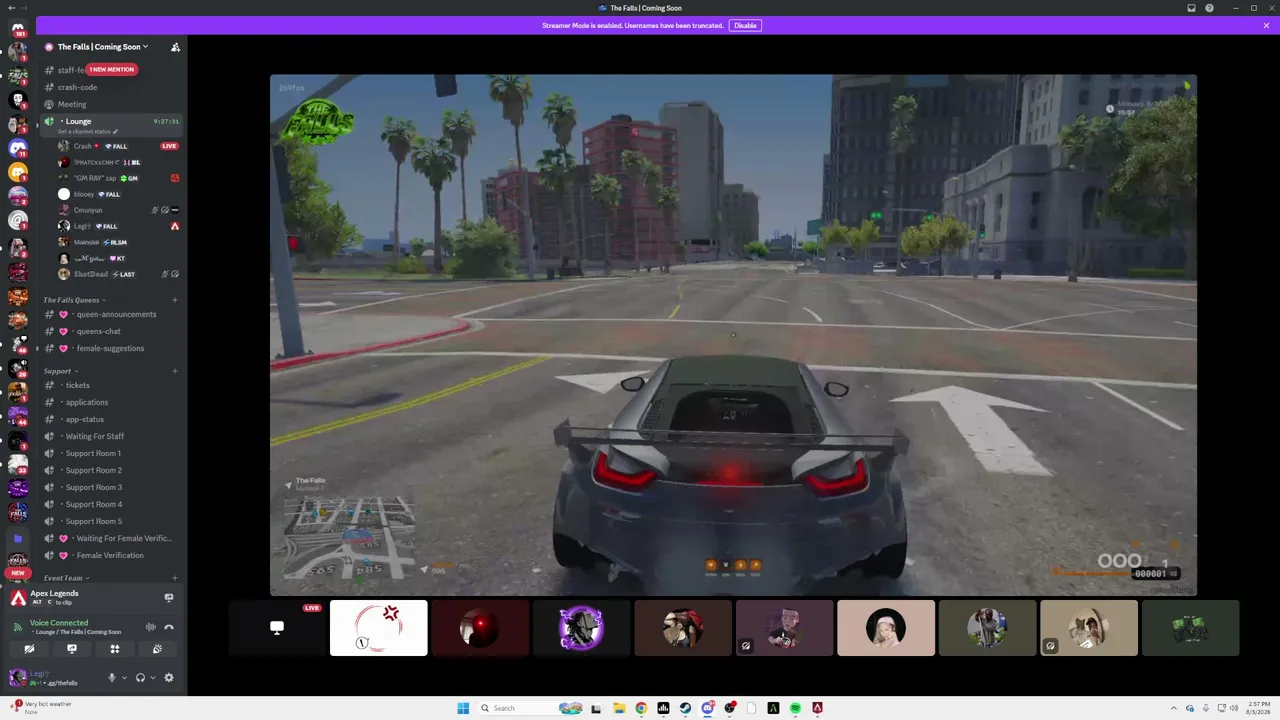This screenshot has height=720, width=1280.
Task: Open the blue Discord-logo server icon
Action: click(x=18, y=148)
